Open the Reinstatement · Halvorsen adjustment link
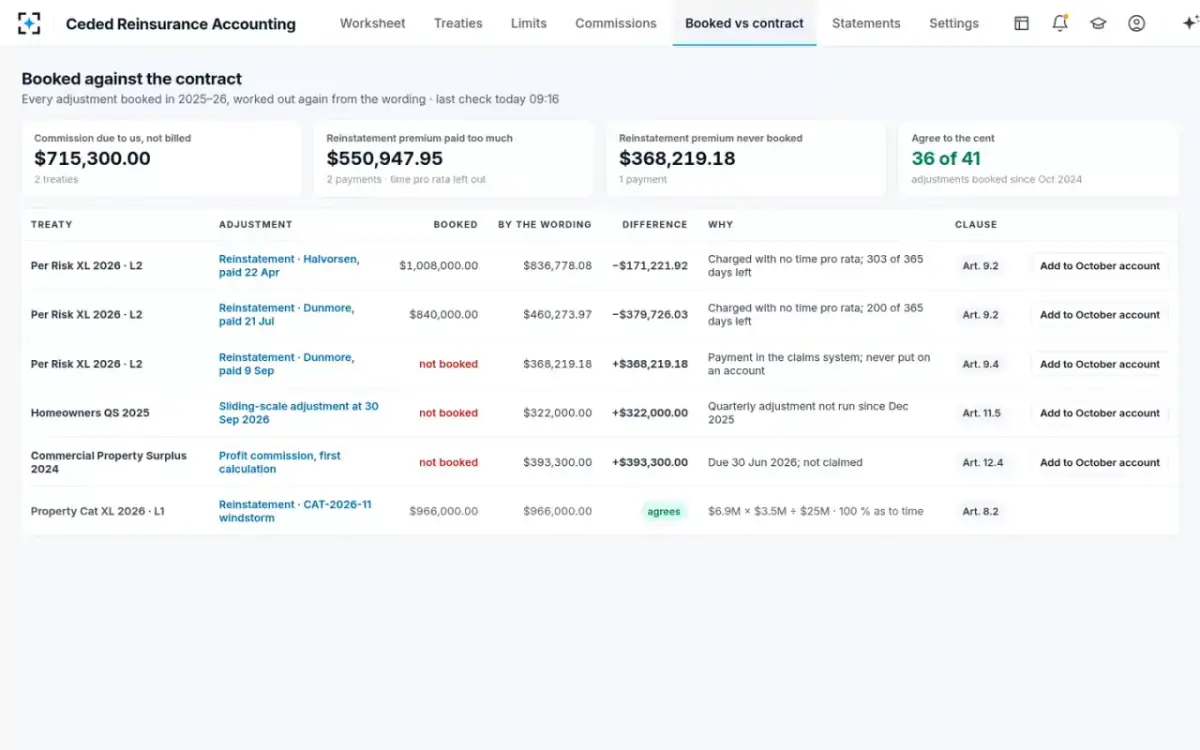Screen dimensions: 1200x750 tap(289, 266)
